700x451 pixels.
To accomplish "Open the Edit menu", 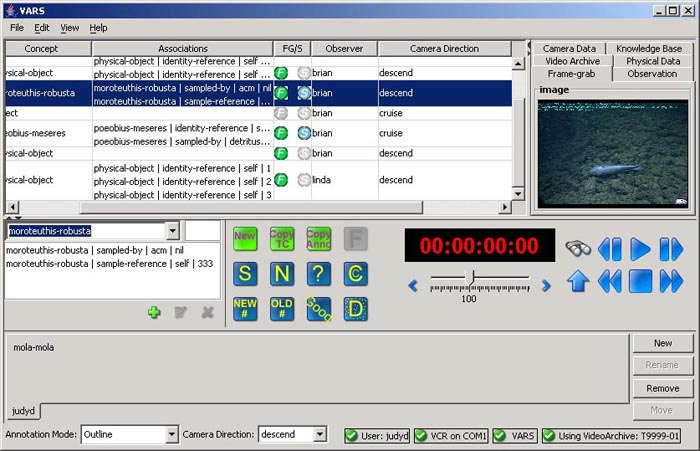I will tap(42, 28).
